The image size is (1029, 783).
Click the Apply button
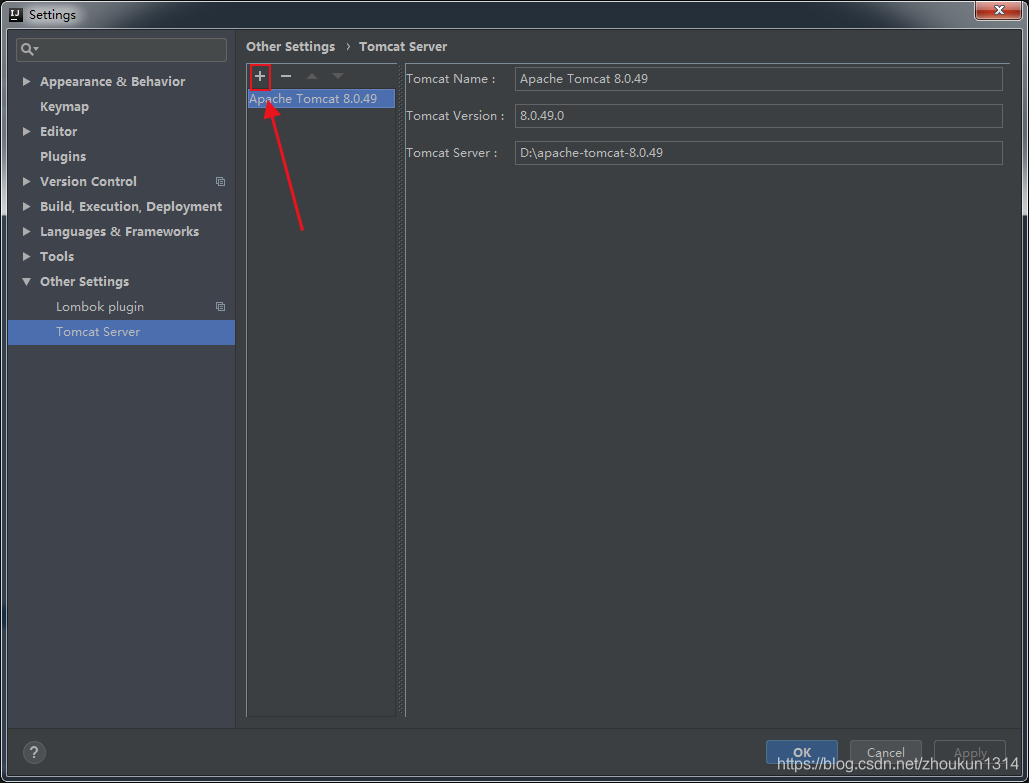969,752
